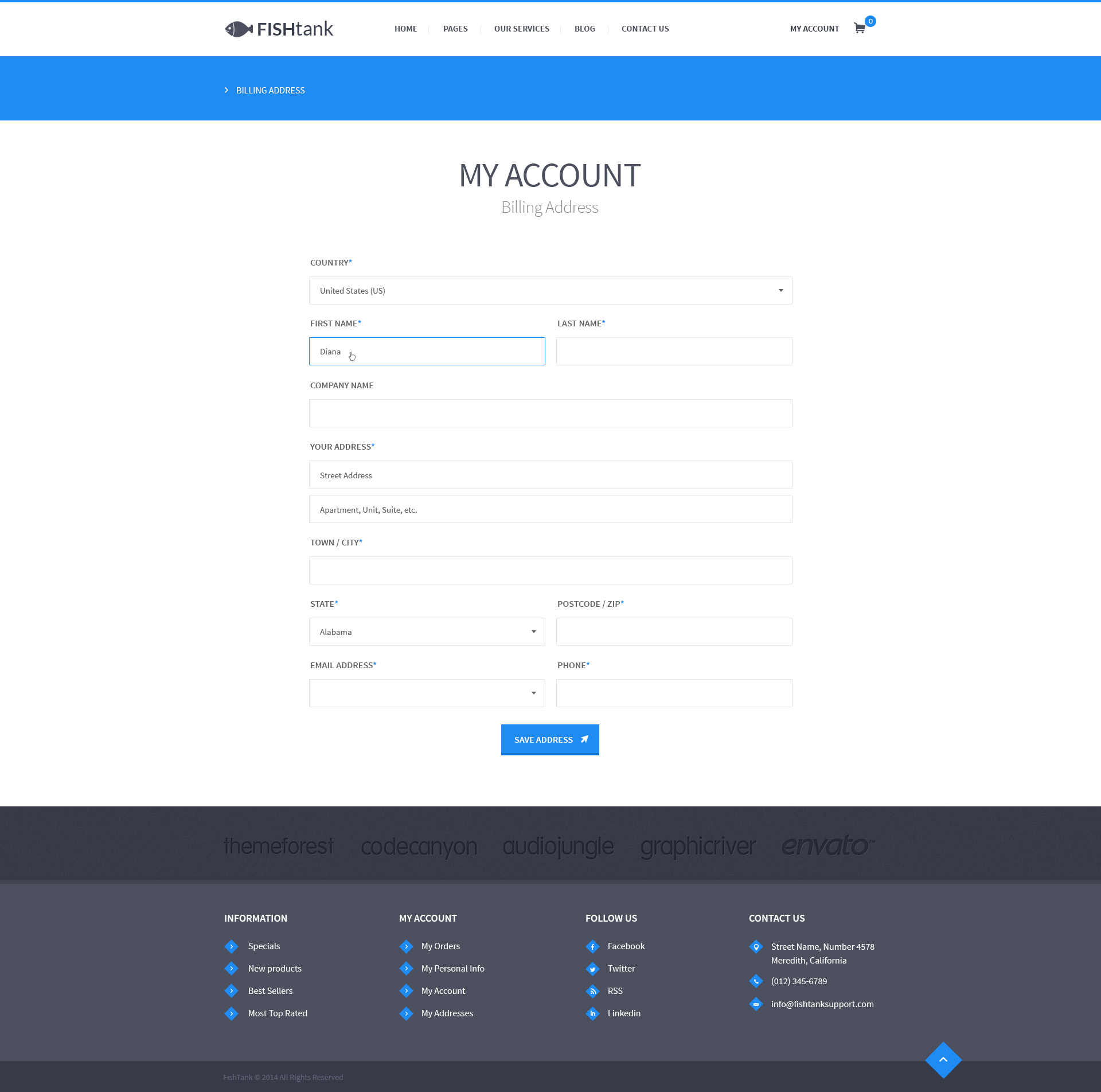Click the Facebook diamond icon in footer
This screenshot has height=1092, width=1101.
(592, 946)
